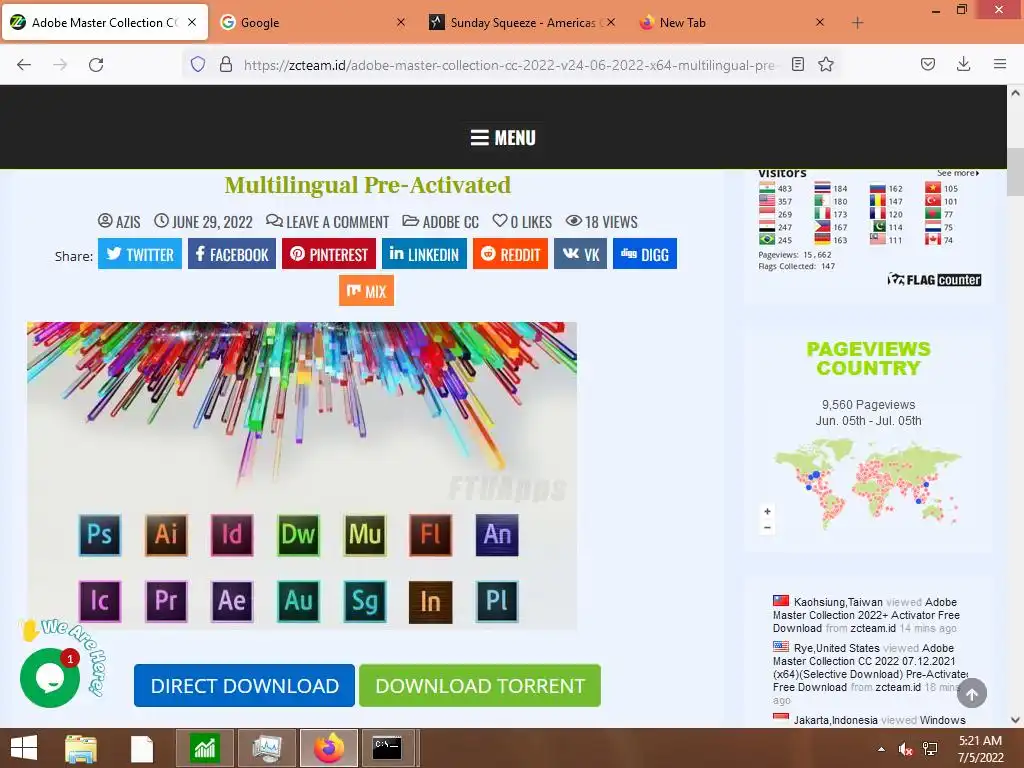1024x768 pixels.
Task: Click the network tray icon
Action: point(930,749)
